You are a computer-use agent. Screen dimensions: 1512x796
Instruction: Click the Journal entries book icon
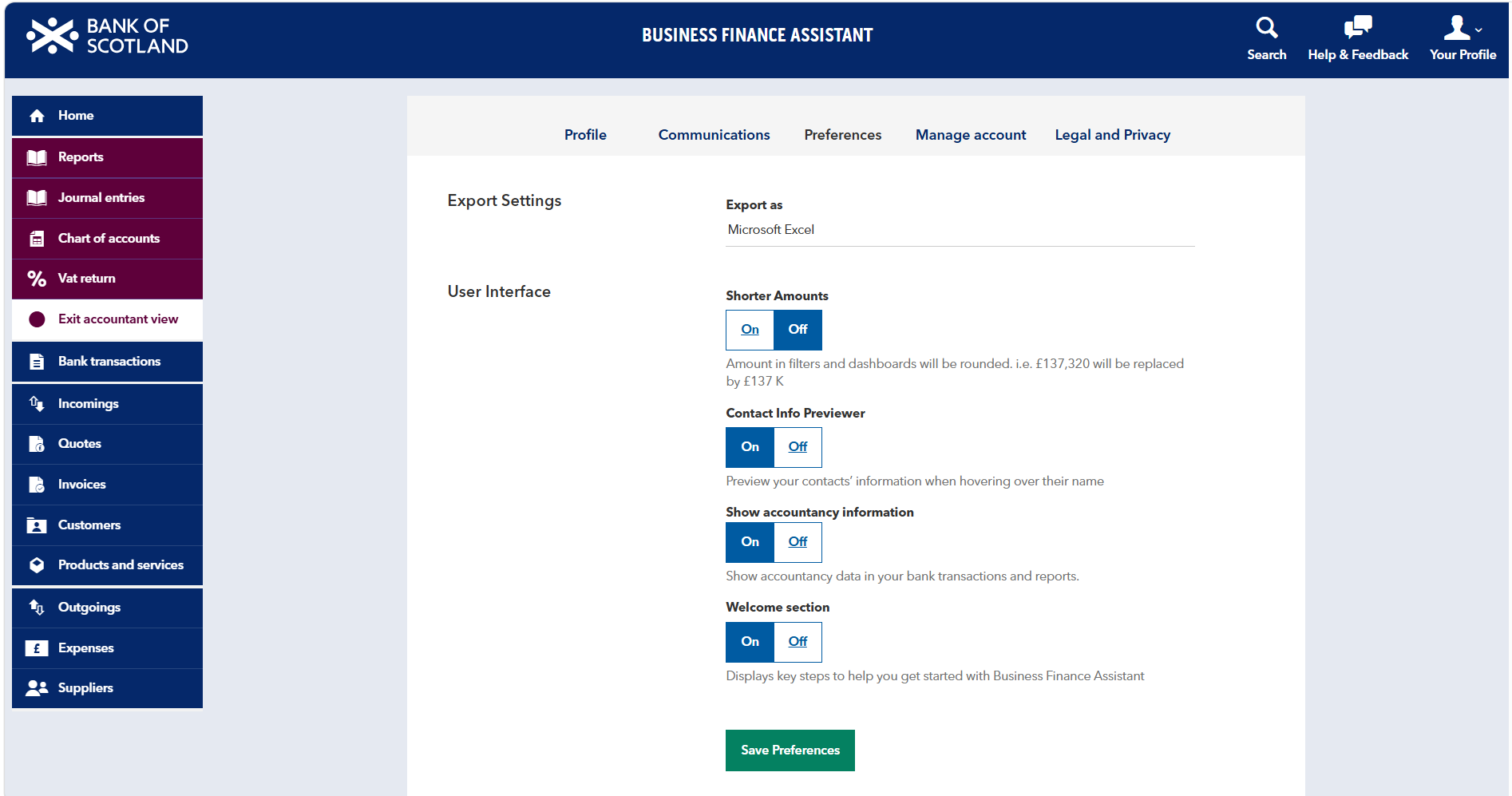[x=37, y=198]
